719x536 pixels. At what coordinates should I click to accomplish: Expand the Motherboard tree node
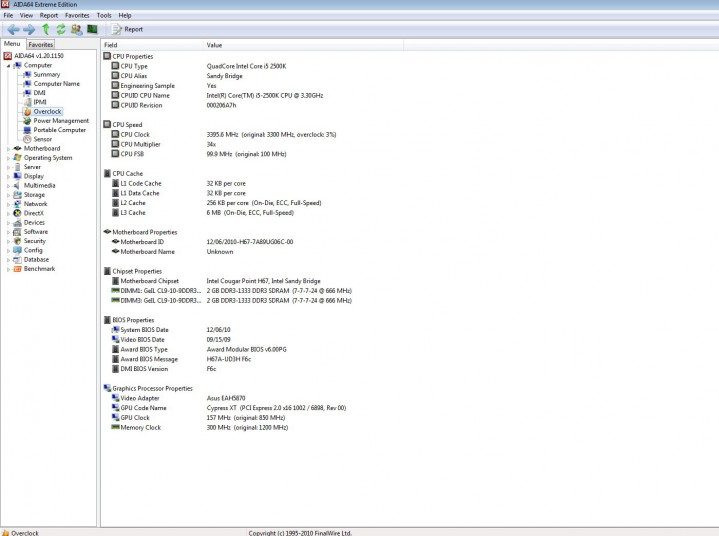(x=8, y=149)
